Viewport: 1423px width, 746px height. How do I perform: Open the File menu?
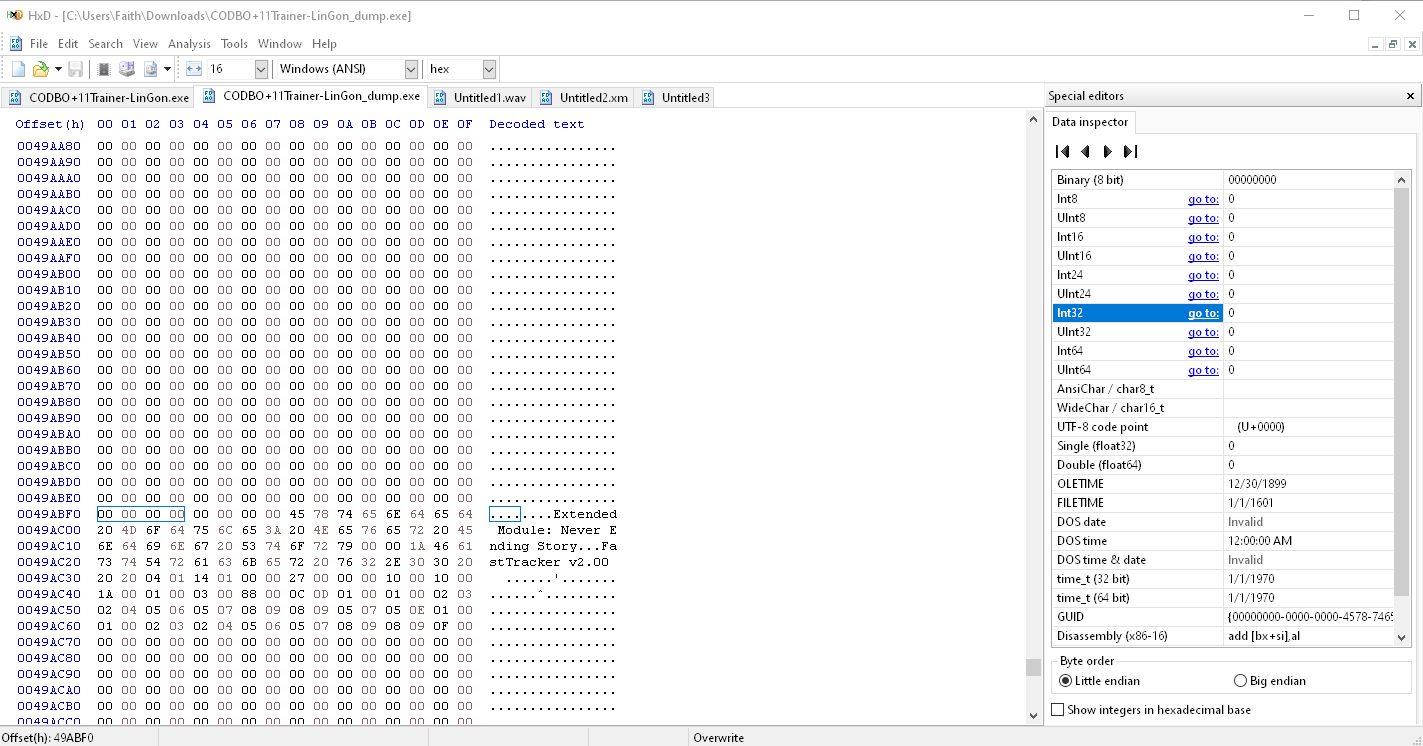[39, 44]
